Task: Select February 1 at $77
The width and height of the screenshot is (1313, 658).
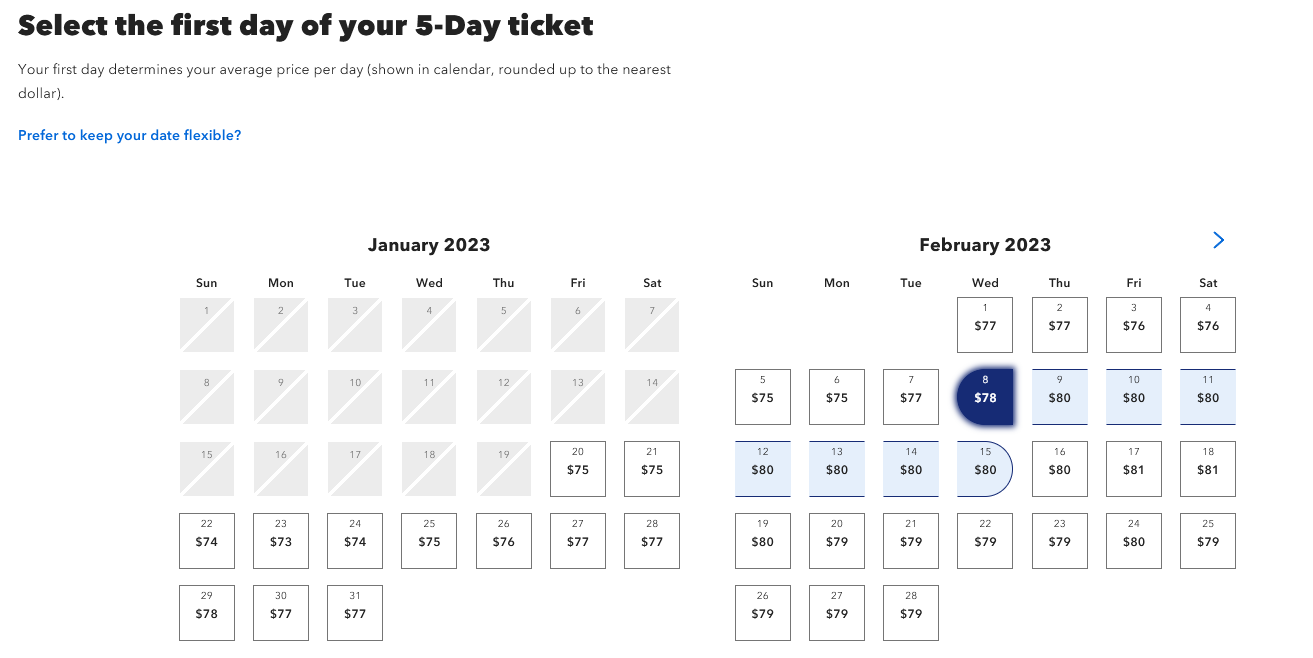Action: click(985, 325)
